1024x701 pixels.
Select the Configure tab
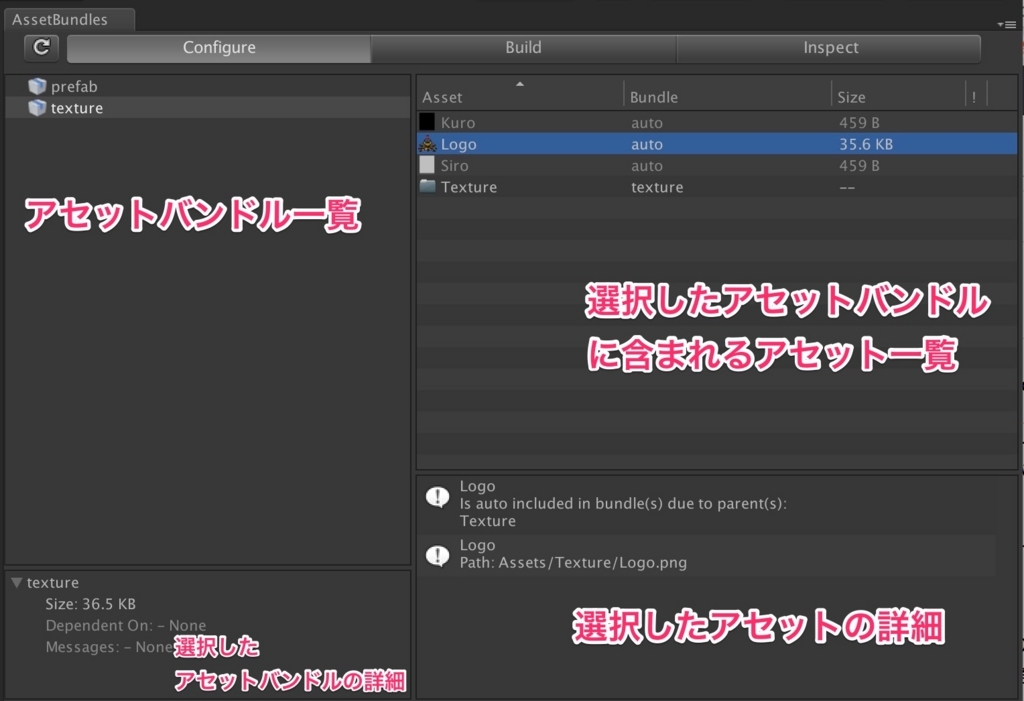click(x=218, y=47)
